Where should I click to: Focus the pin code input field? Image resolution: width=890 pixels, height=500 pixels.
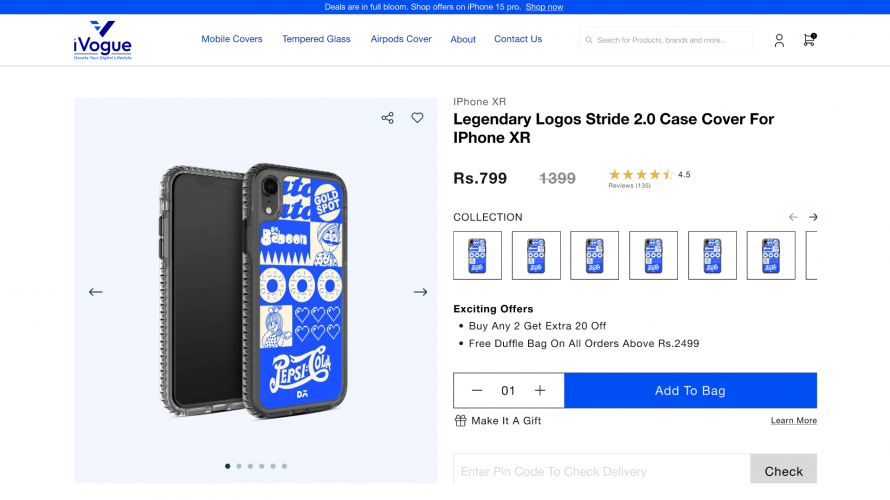pos(601,471)
